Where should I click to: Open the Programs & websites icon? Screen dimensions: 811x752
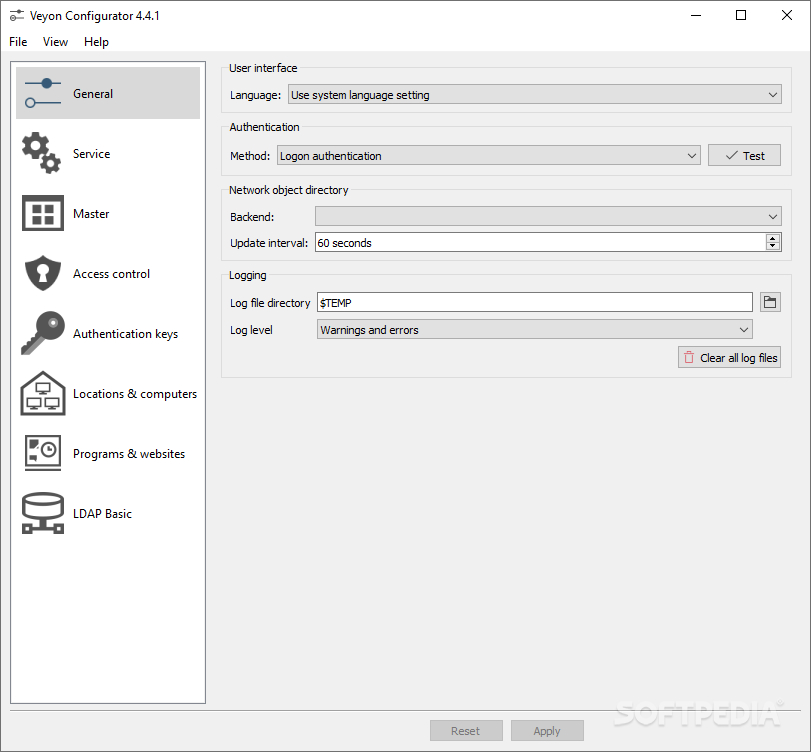click(x=43, y=453)
